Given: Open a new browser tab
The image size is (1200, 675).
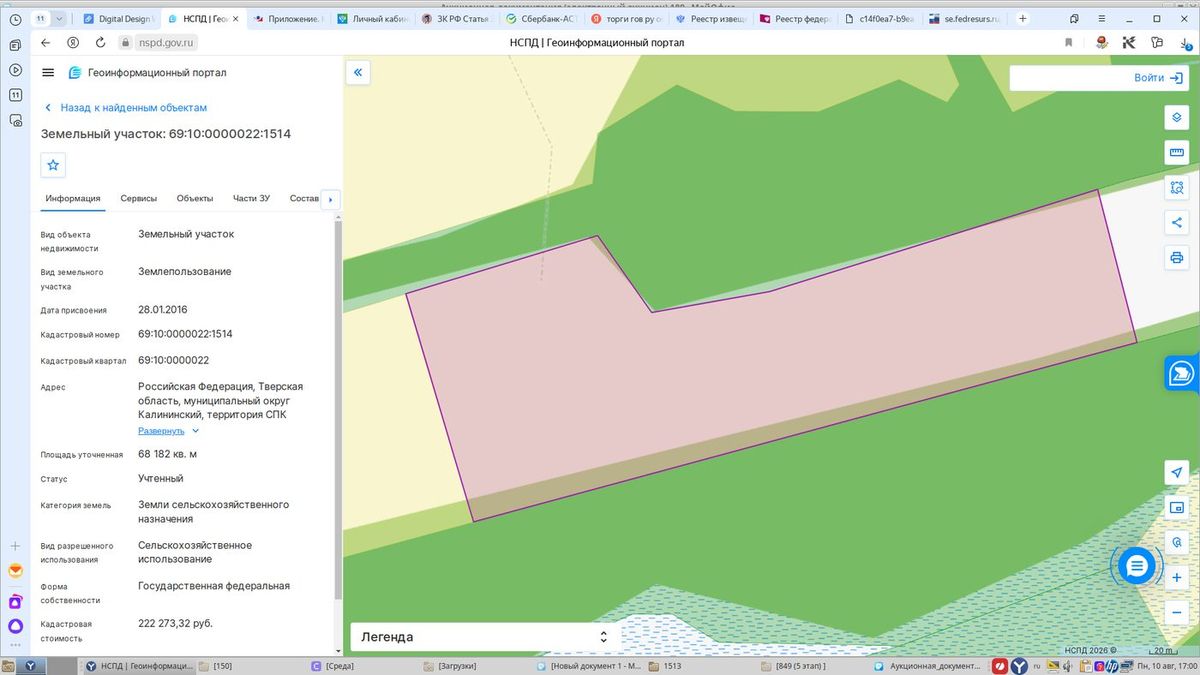Looking at the screenshot, I should coord(1022,18).
